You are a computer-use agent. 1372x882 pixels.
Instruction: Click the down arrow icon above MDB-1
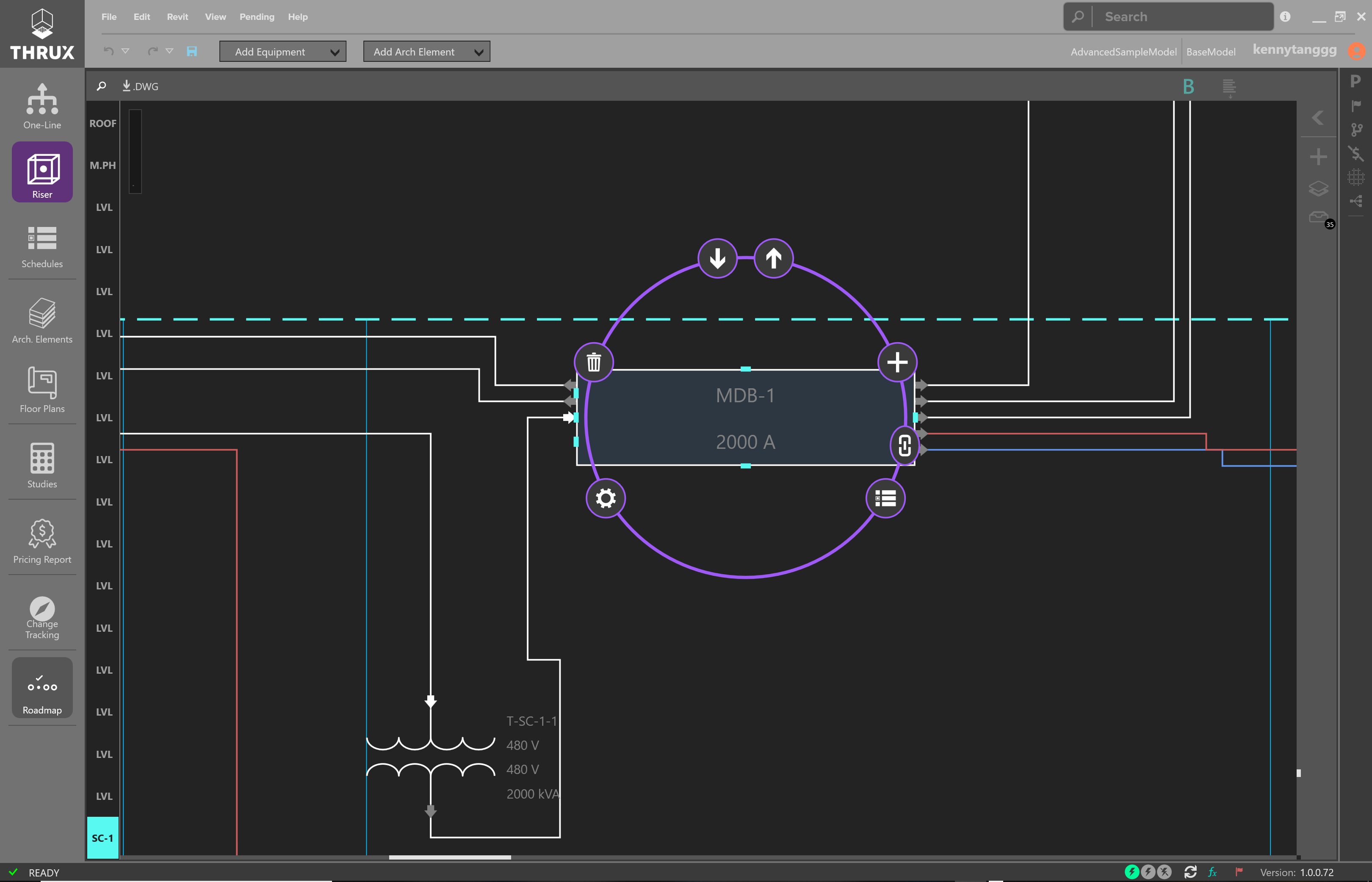[x=717, y=258]
